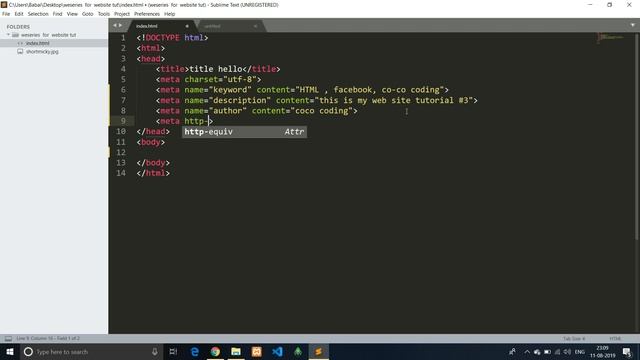Viewport: 640px width, 360px height.
Task: Open the Edit menu
Action: point(19,14)
